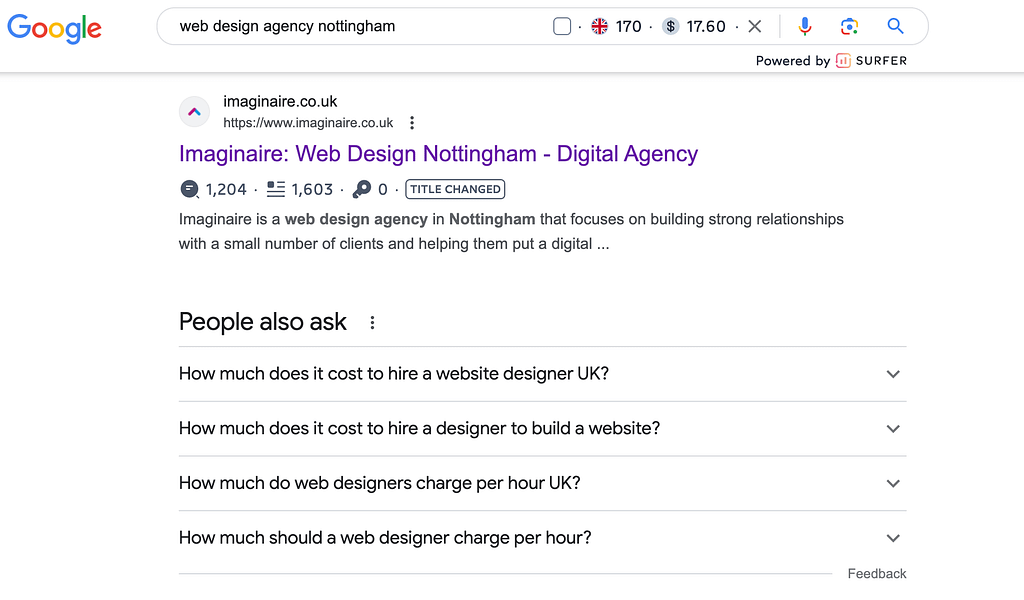
Task: Submit search with magnifier icon
Action: 895,26
